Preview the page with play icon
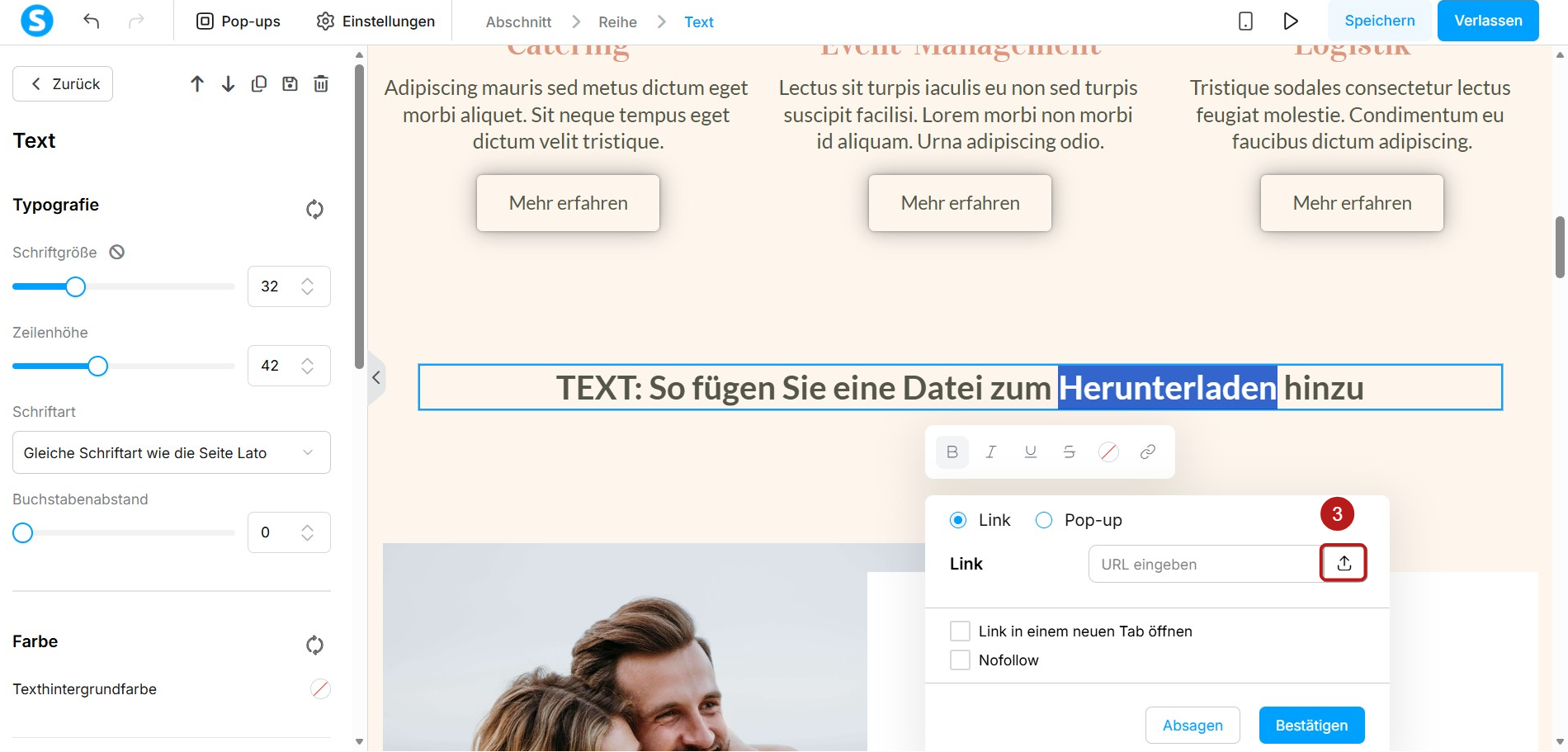 1291,21
